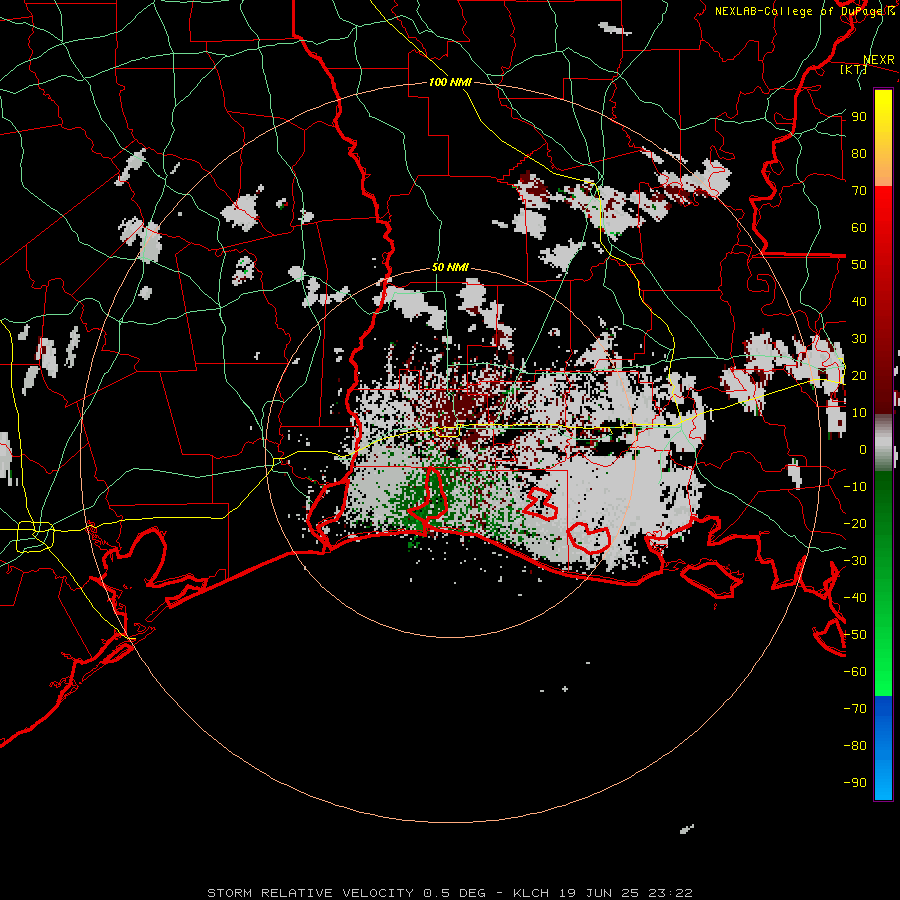Viewport: 900px width, 900px height.
Task: Click the KLCH radar site identifier
Action: click(x=530, y=893)
